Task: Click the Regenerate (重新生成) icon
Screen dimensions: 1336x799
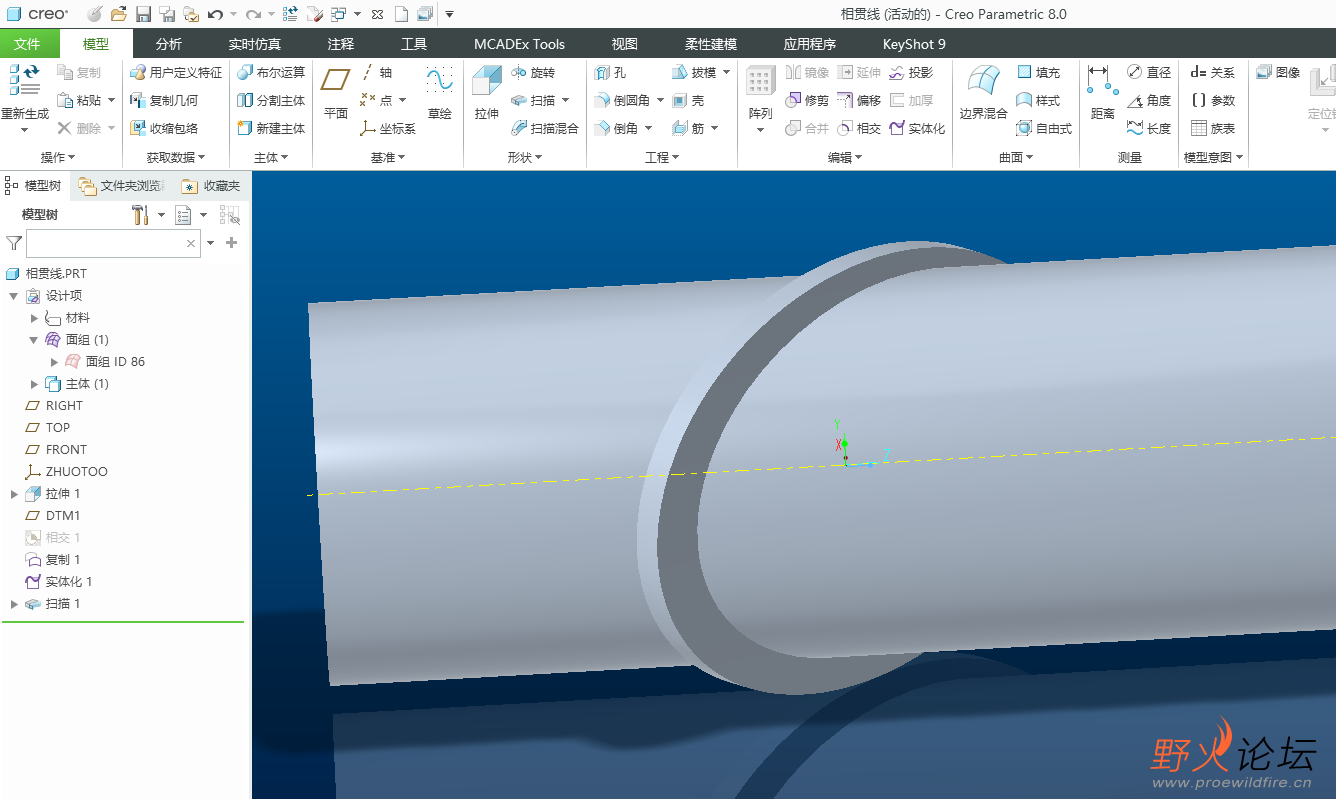Action: 24,92
